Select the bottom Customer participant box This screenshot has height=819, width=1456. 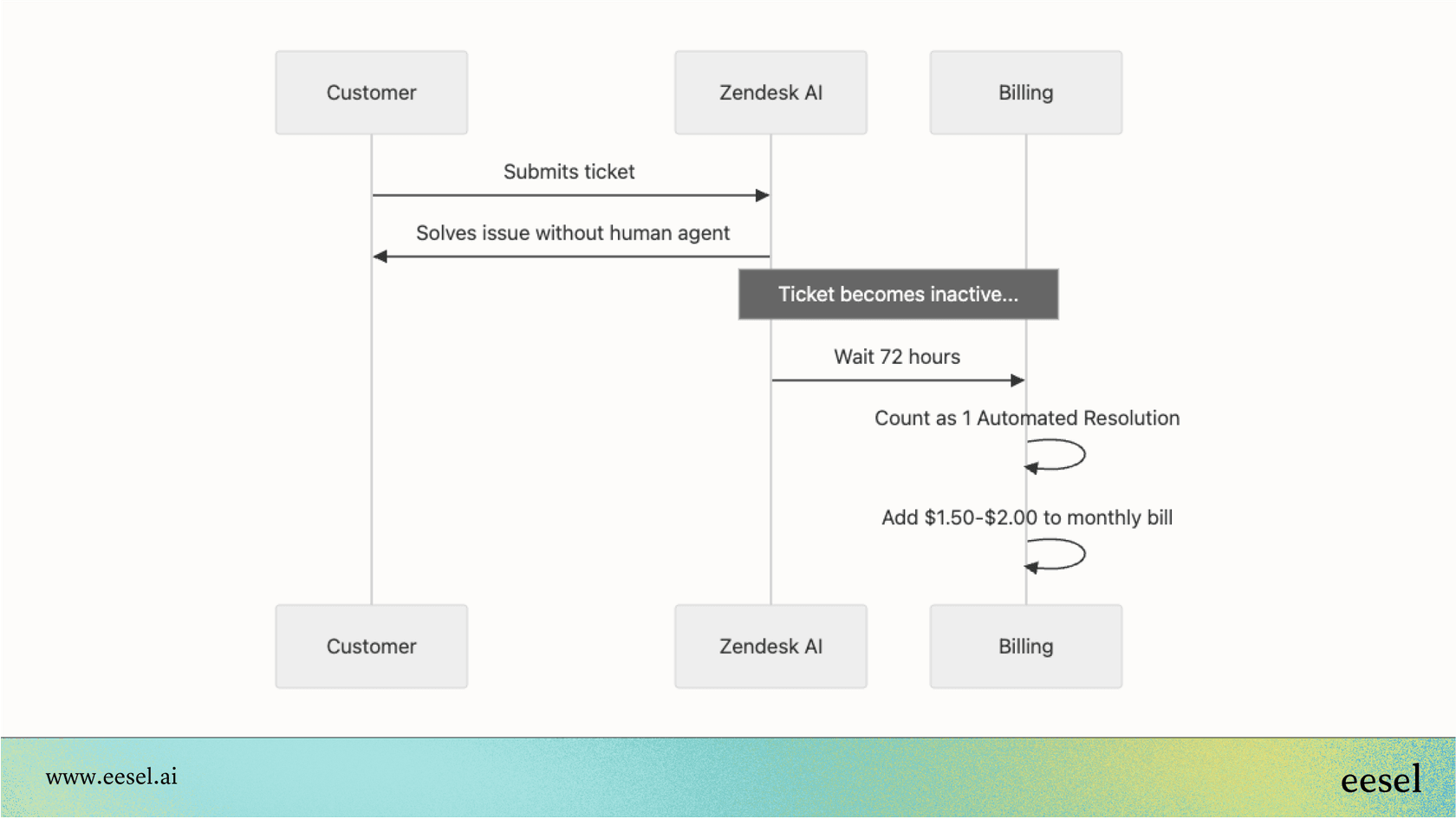(x=371, y=647)
